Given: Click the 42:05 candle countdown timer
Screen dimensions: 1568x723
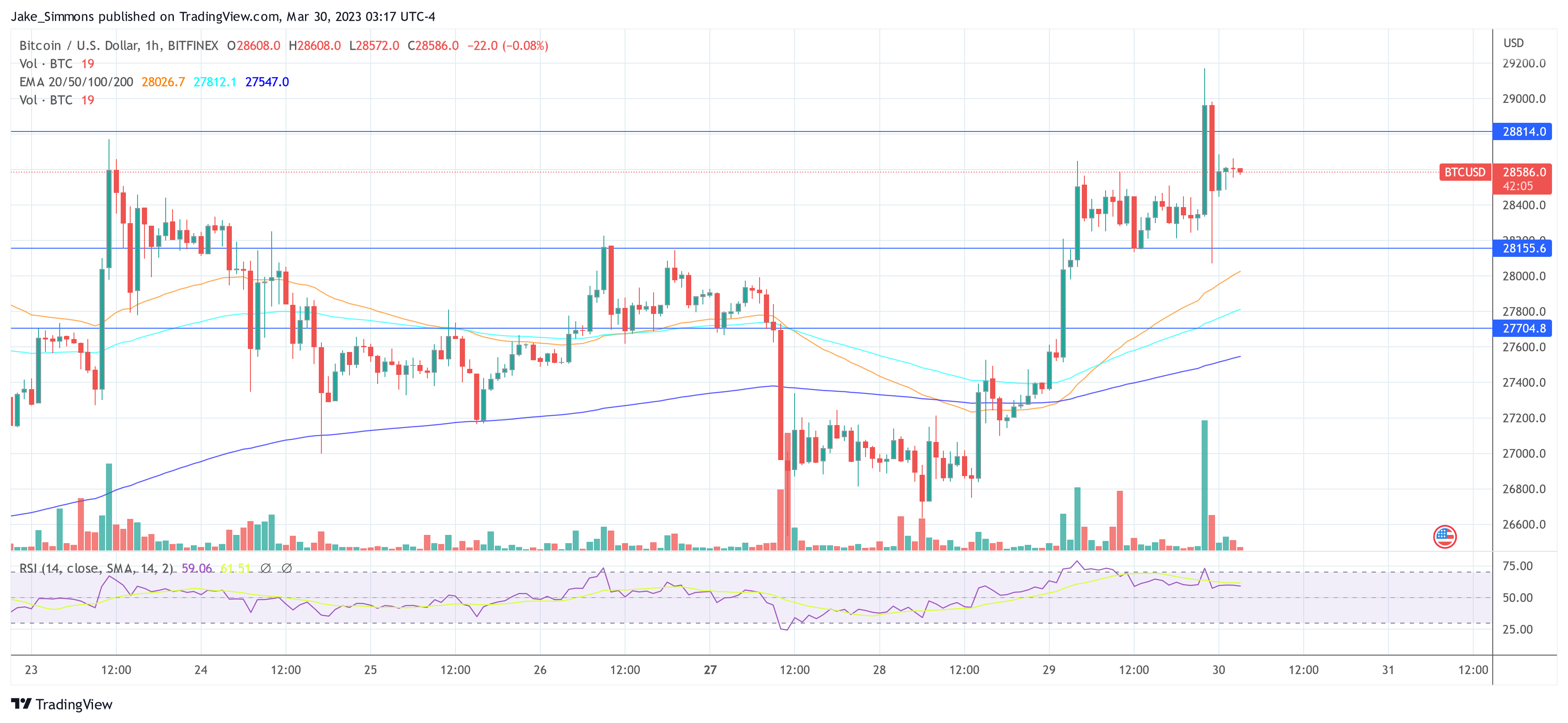Looking at the screenshot, I should (x=1517, y=186).
